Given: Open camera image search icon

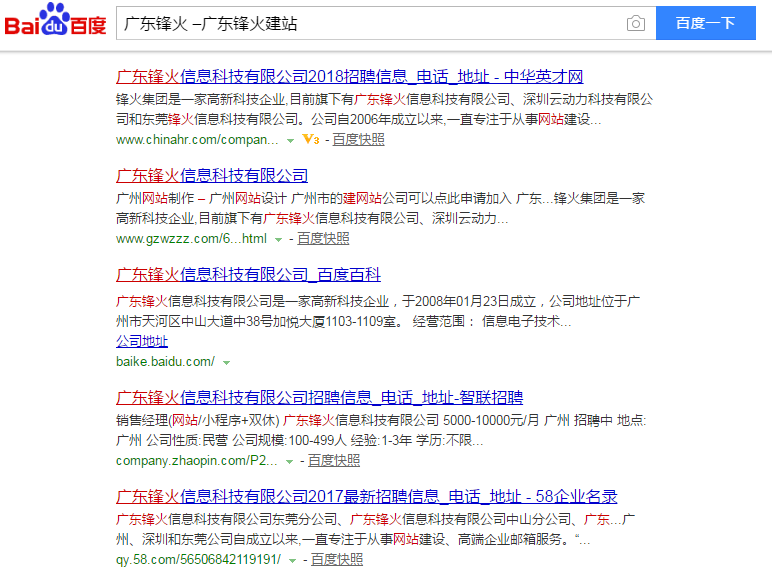Looking at the screenshot, I should coord(636,23).
